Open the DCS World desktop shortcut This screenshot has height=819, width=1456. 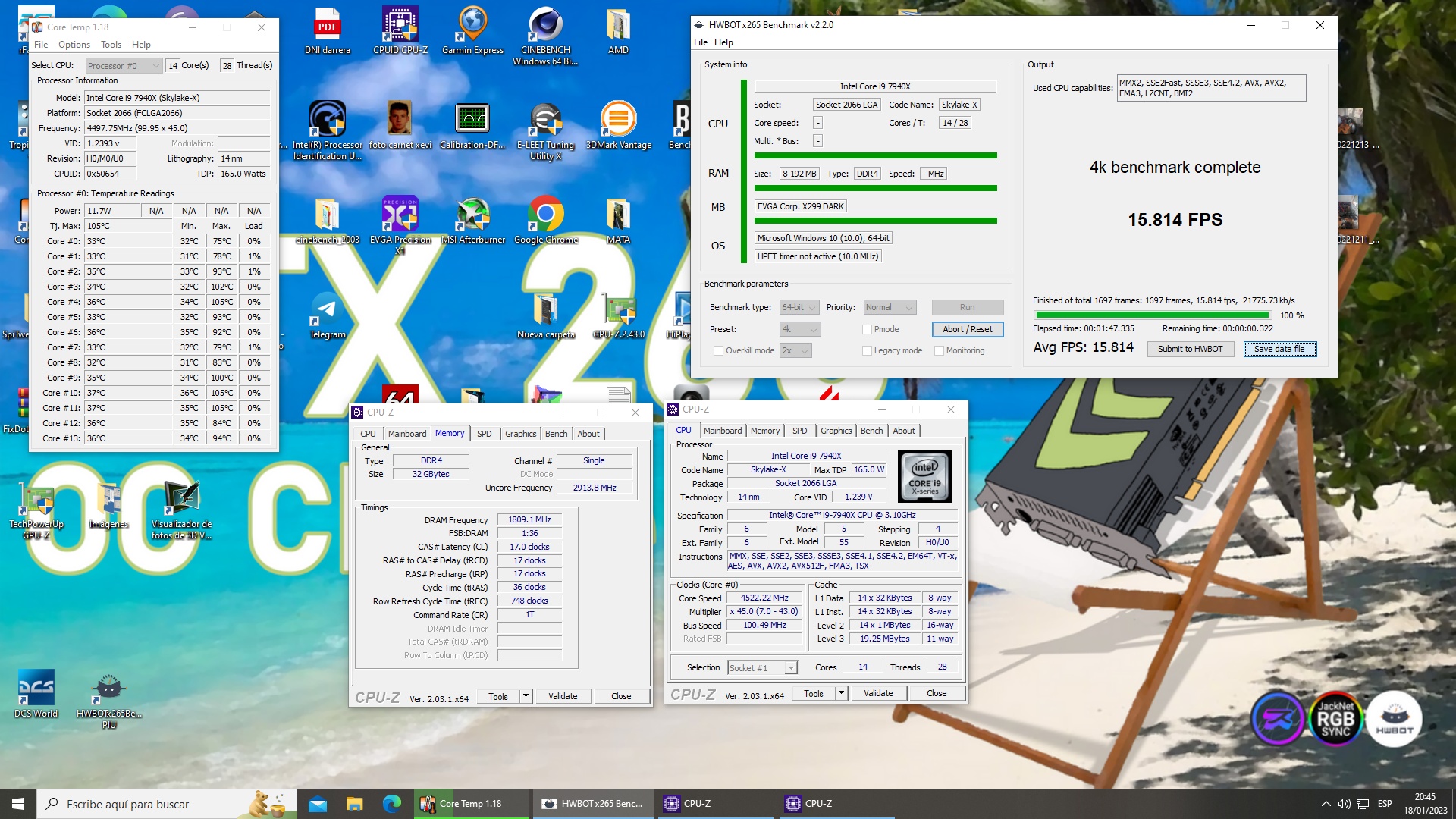(x=36, y=694)
